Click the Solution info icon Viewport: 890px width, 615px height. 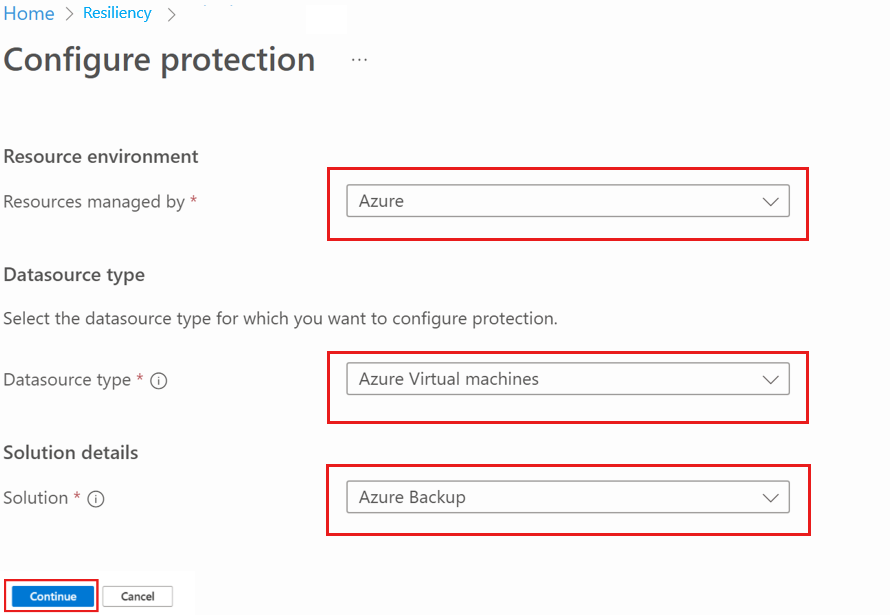click(x=96, y=499)
